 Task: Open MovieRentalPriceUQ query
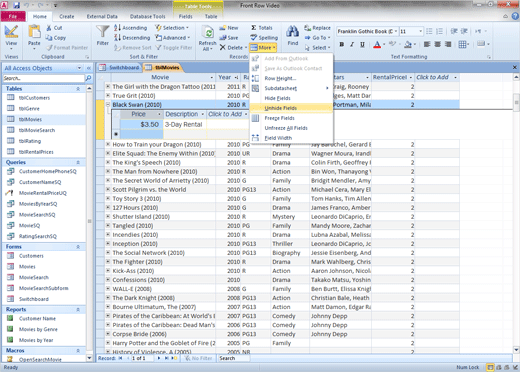[43, 193]
